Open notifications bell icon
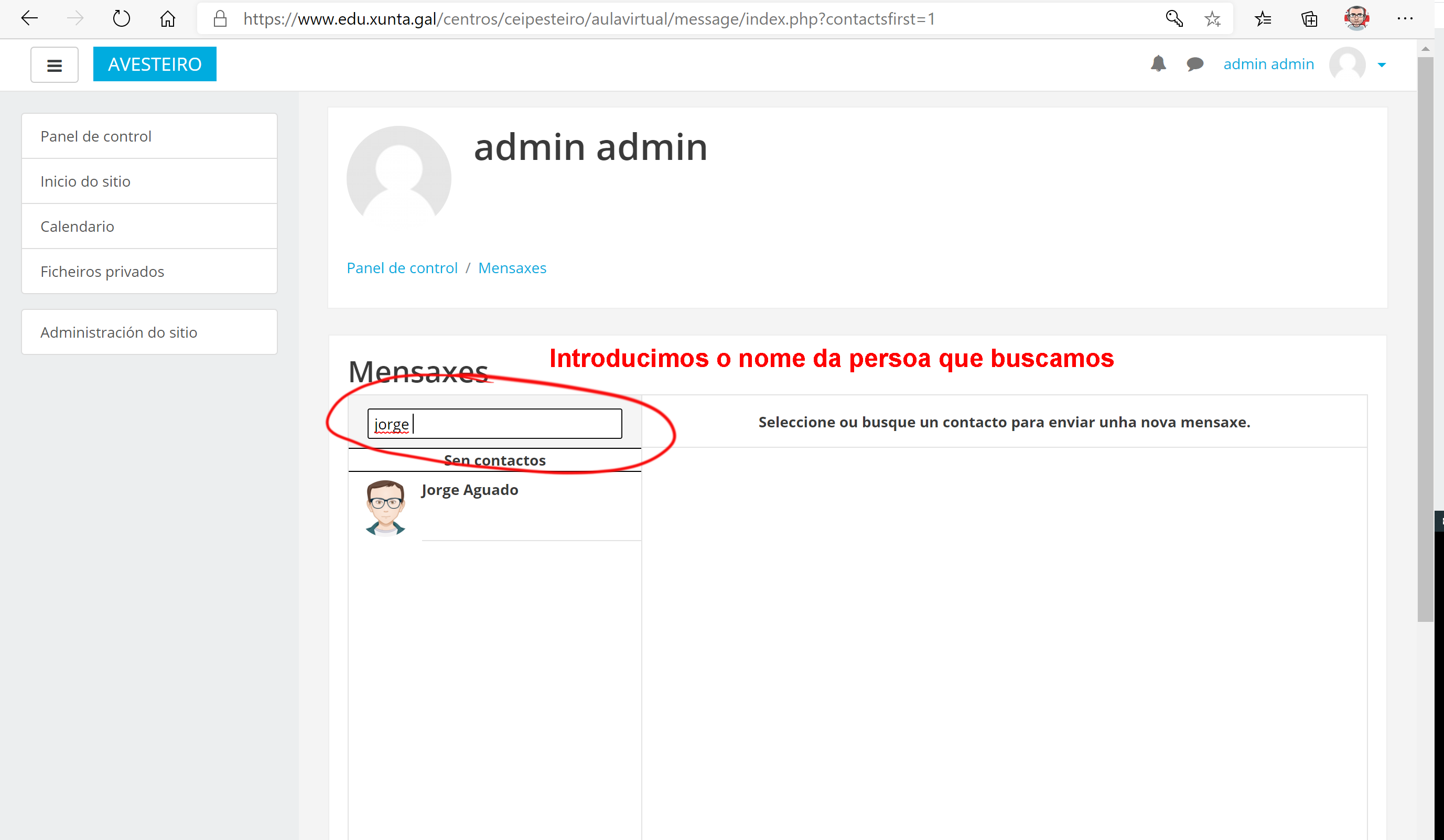The height and width of the screenshot is (840, 1444). point(1158,63)
